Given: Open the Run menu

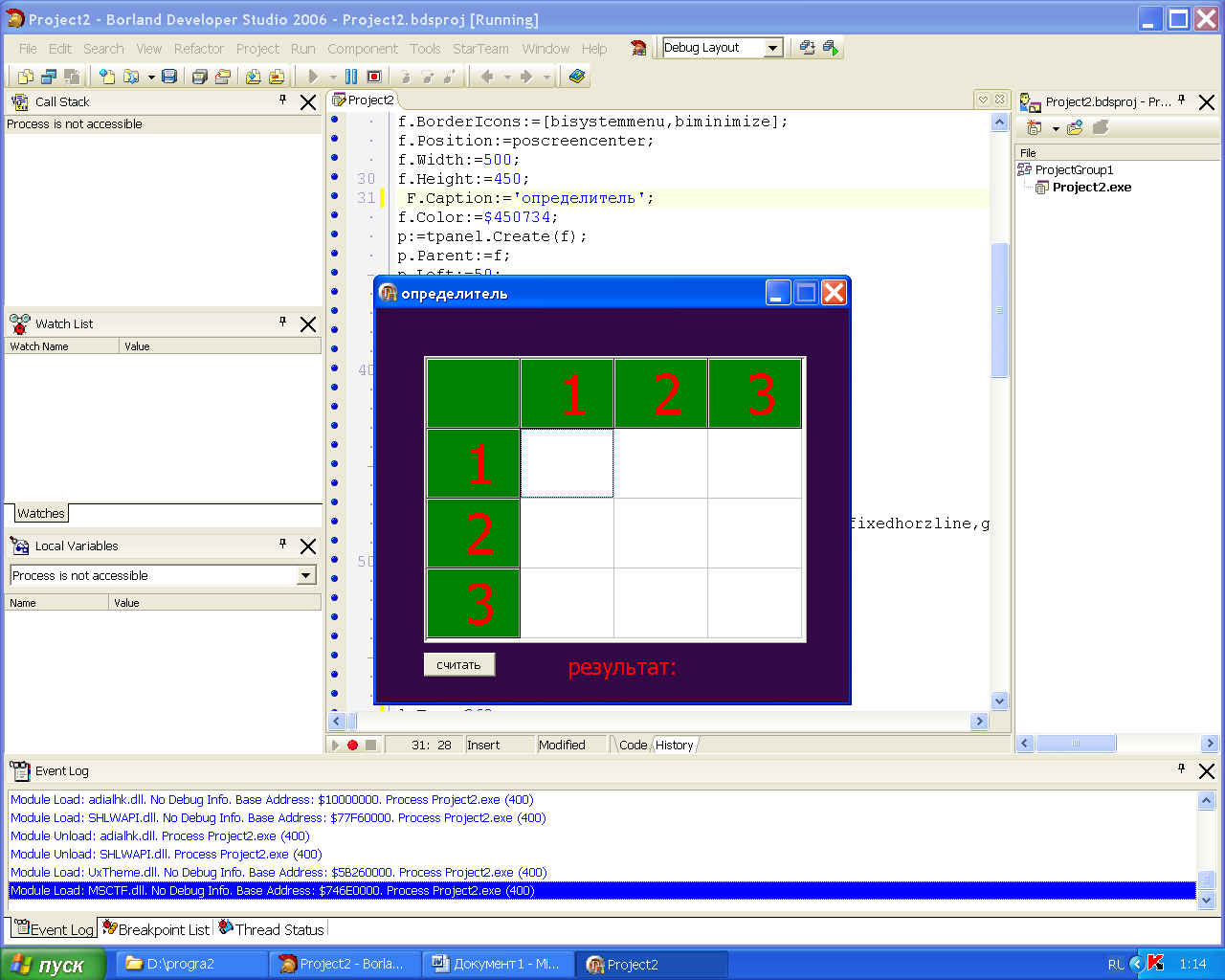Looking at the screenshot, I should coord(302,49).
